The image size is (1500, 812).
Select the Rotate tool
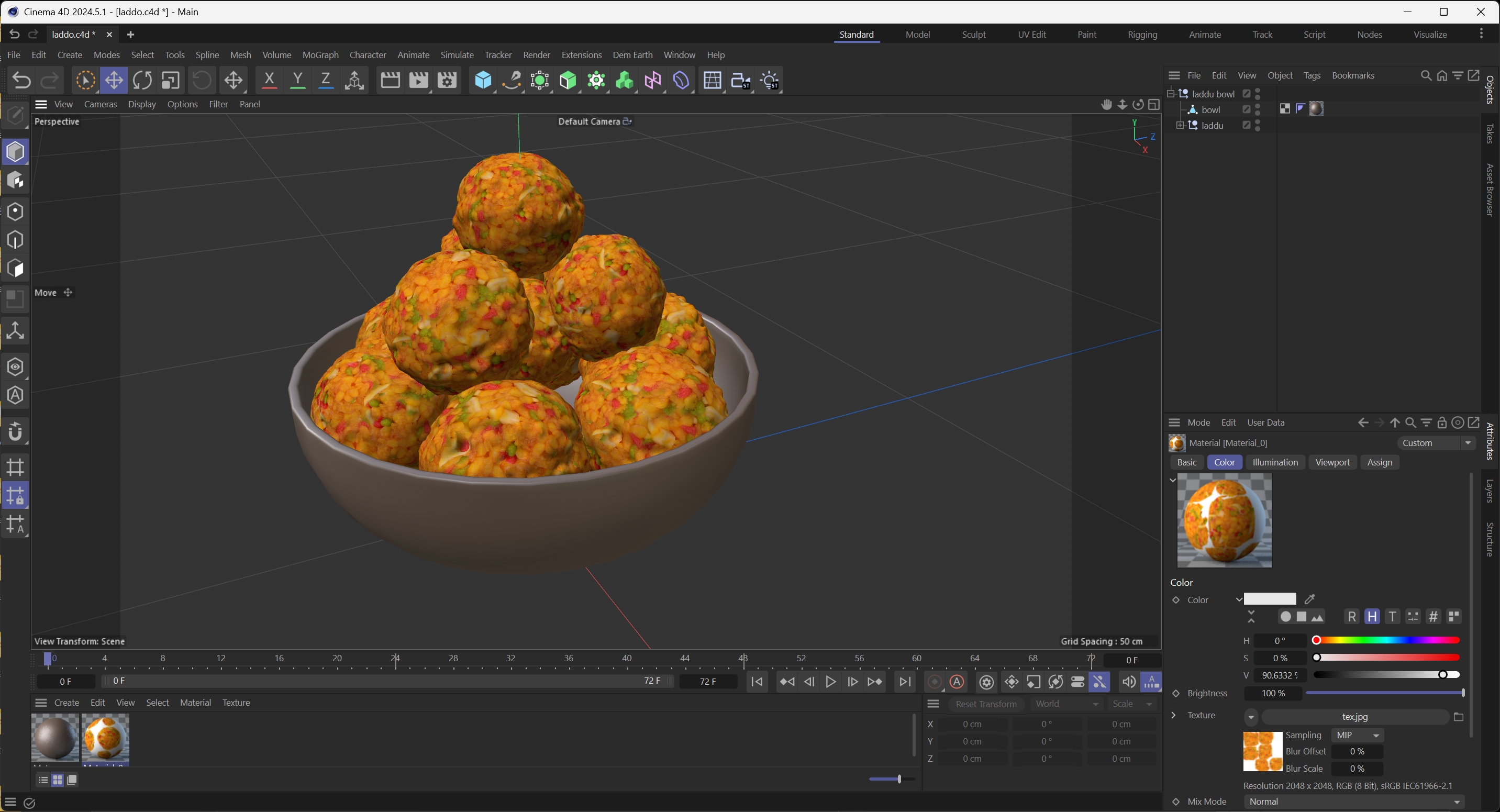[x=142, y=80]
